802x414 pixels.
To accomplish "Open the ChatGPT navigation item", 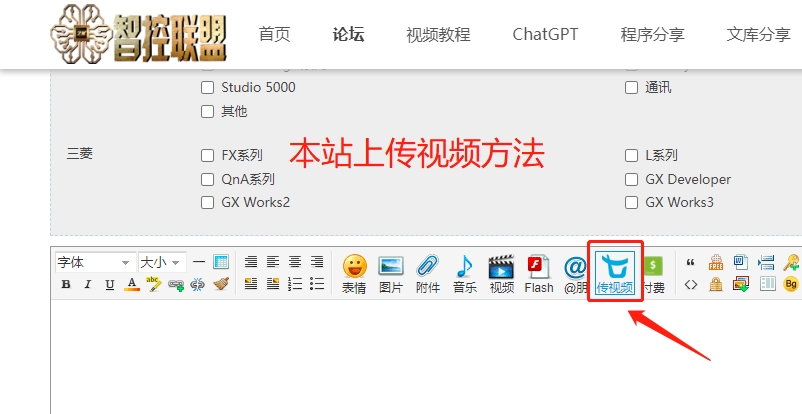I will (x=545, y=35).
